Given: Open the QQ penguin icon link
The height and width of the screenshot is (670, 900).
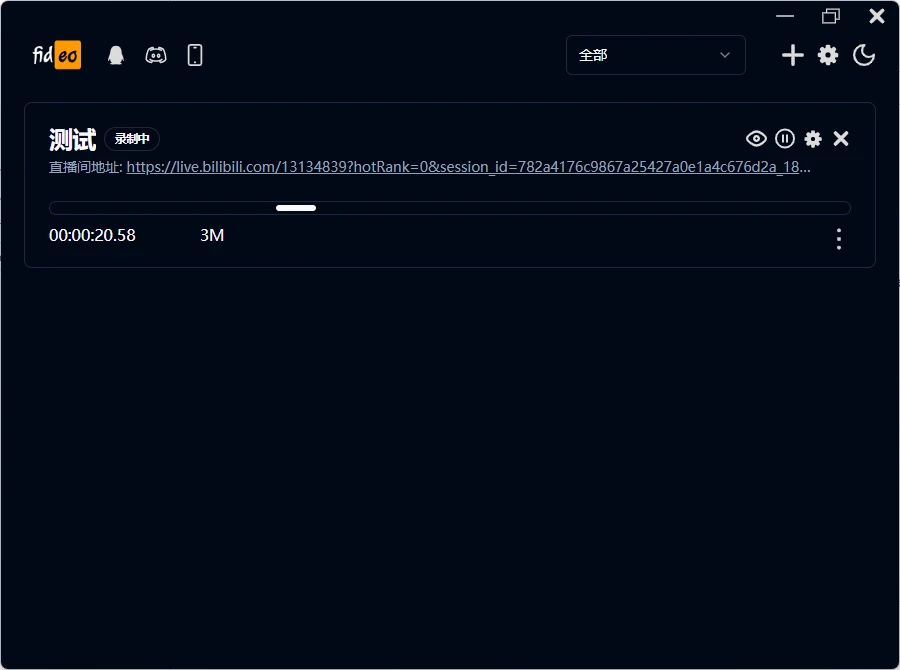Looking at the screenshot, I should coord(116,55).
